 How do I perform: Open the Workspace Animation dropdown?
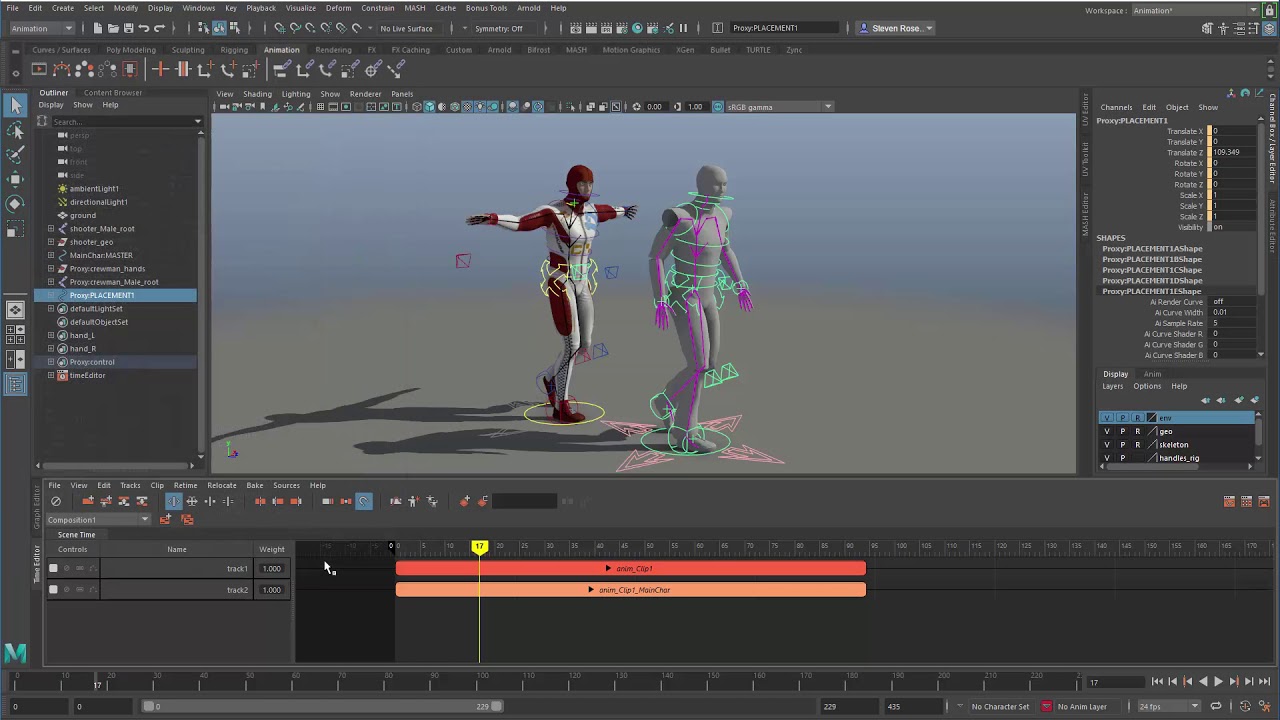point(1196,10)
